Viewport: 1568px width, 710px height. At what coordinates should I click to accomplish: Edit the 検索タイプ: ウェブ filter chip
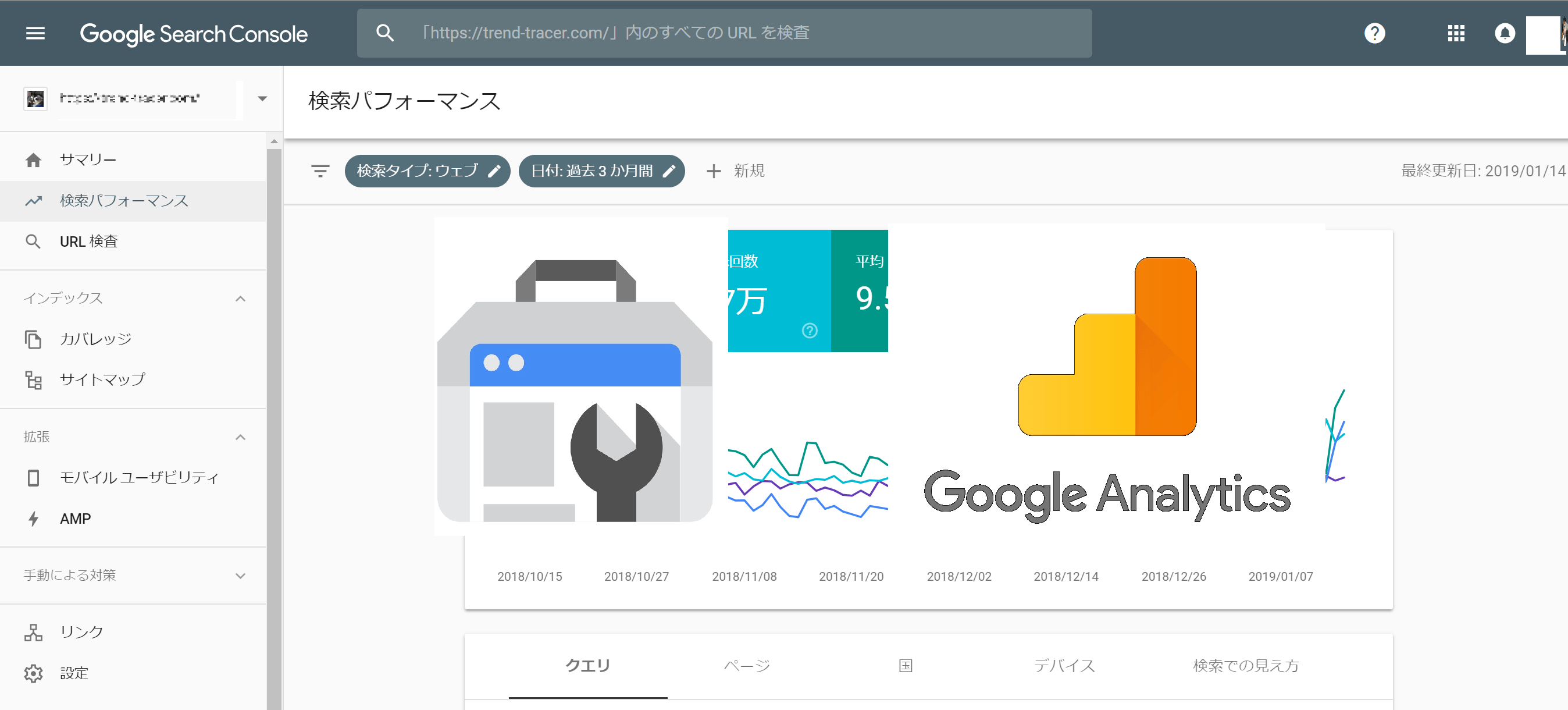point(427,171)
